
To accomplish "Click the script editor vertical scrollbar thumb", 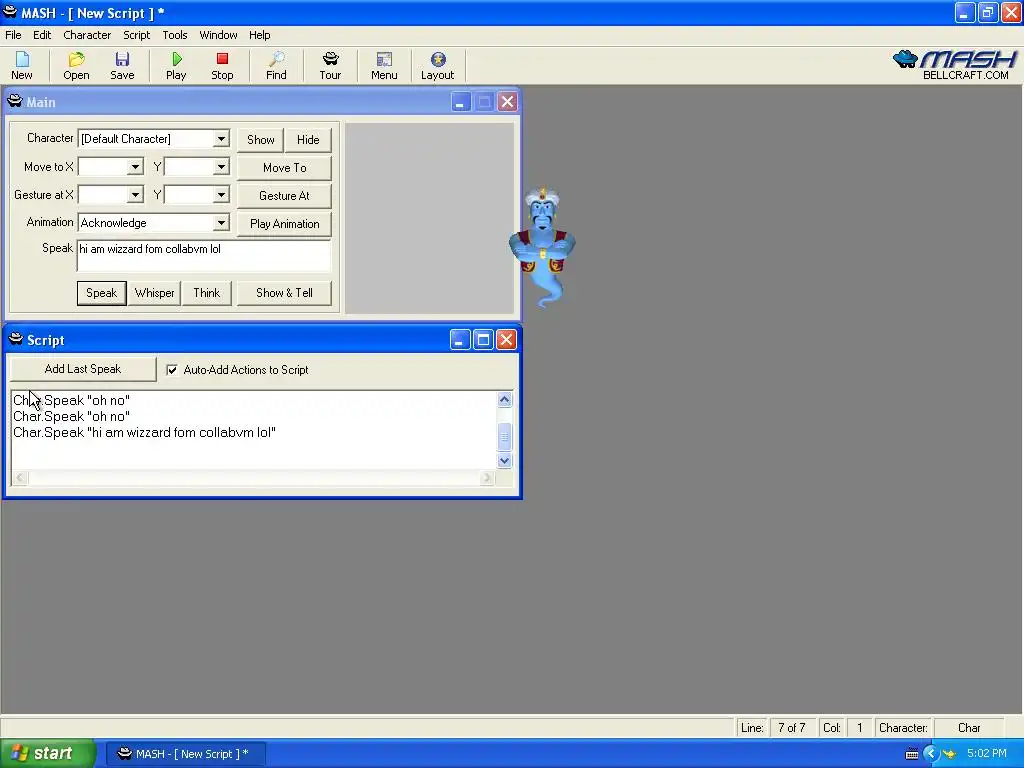I will click(x=504, y=436).
